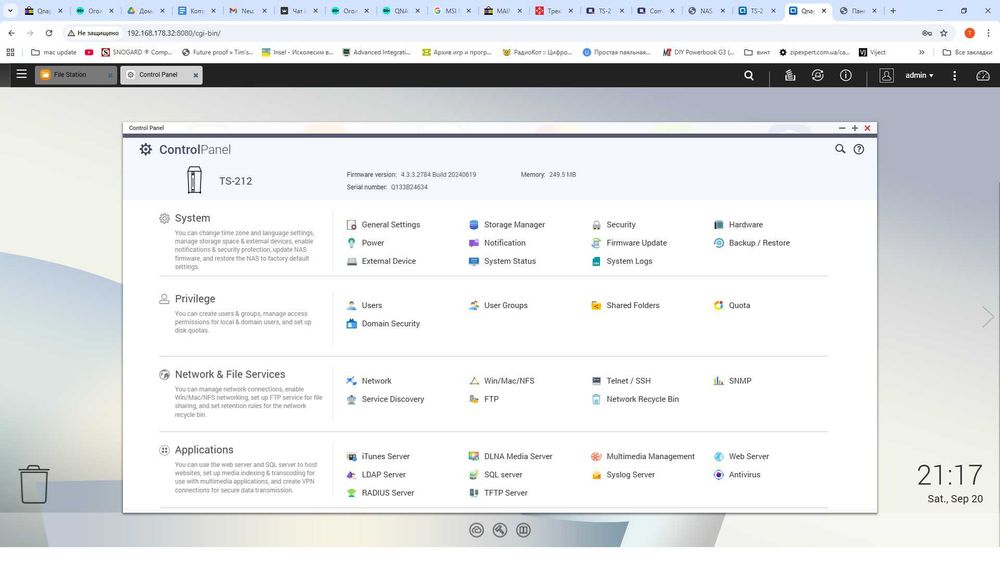This screenshot has height=563, width=1000.
Task: Open the browser tab search dropdown
Action: tap(10, 11)
